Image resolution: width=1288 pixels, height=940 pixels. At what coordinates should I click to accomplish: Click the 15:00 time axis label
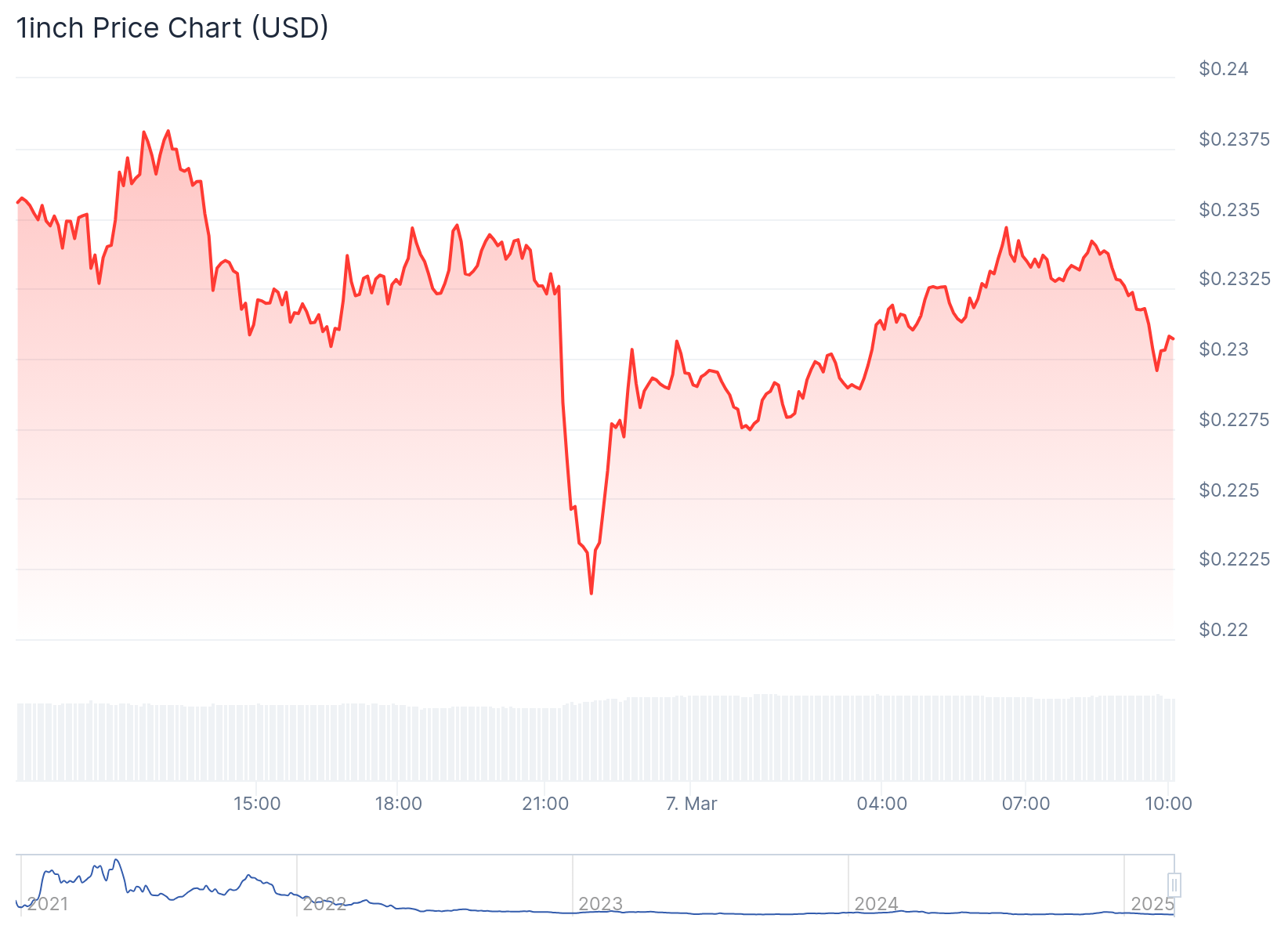click(x=257, y=804)
